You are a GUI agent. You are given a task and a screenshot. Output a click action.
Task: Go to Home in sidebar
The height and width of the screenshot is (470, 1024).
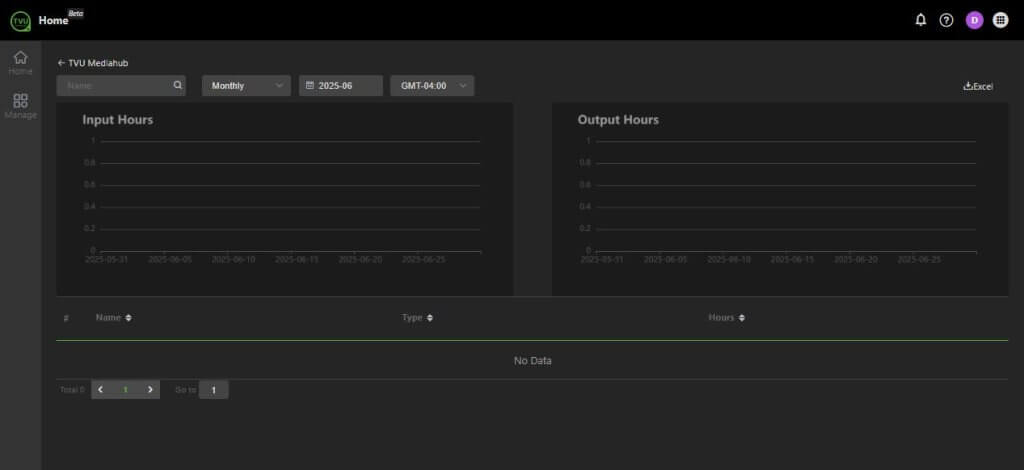pos(20,62)
